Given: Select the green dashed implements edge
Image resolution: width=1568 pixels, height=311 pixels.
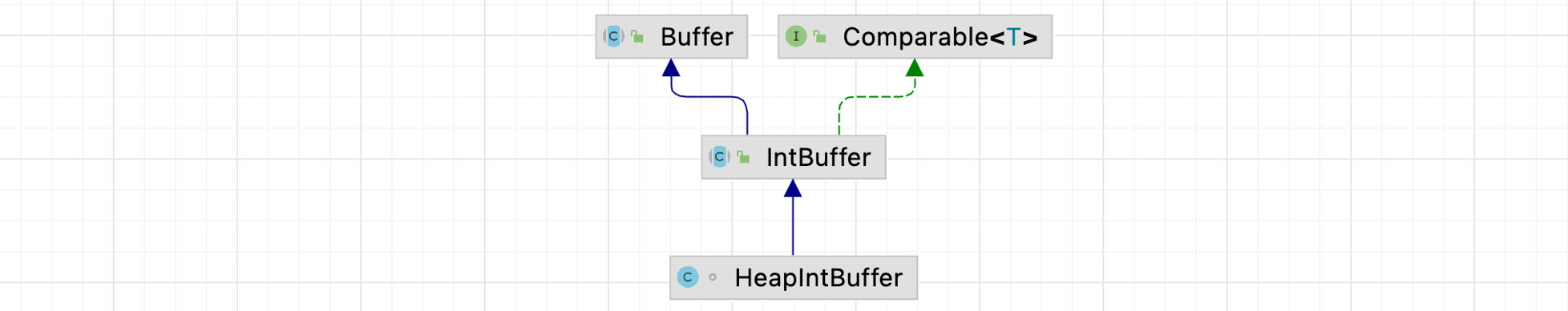Looking at the screenshot, I should click(x=877, y=97).
